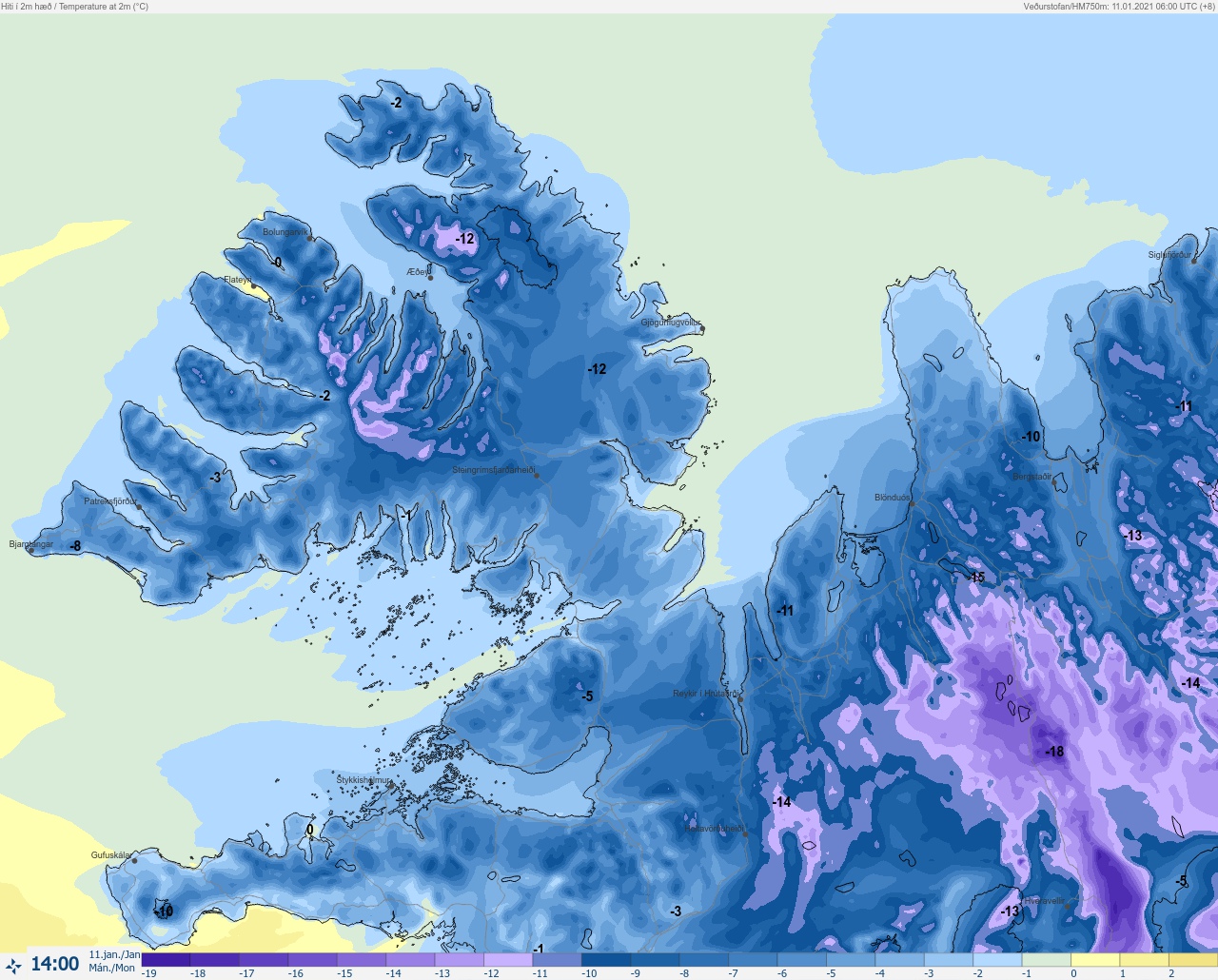Viewport: 1218px width, 980px height.
Task: Click the -13 reading beside Hveravellir
Action: [1010, 911]
